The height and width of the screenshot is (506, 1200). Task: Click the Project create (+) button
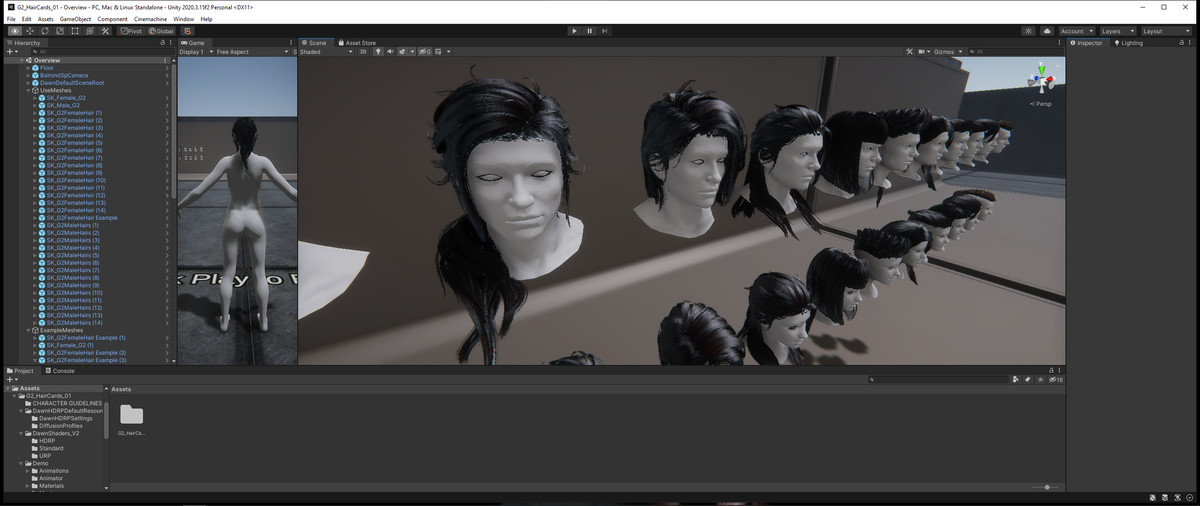coord(11,379)
